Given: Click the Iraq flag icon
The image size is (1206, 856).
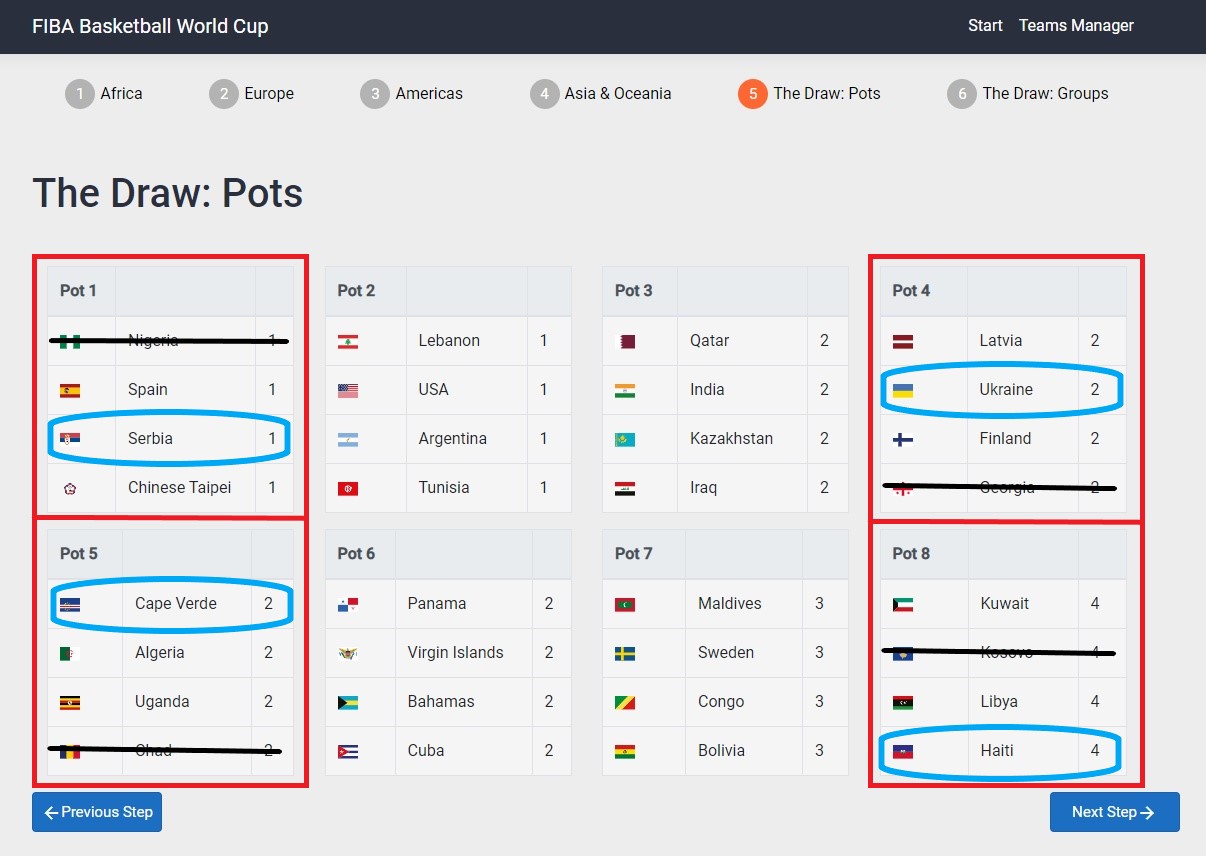Looking at the screenshot, I should click(625, 488).
